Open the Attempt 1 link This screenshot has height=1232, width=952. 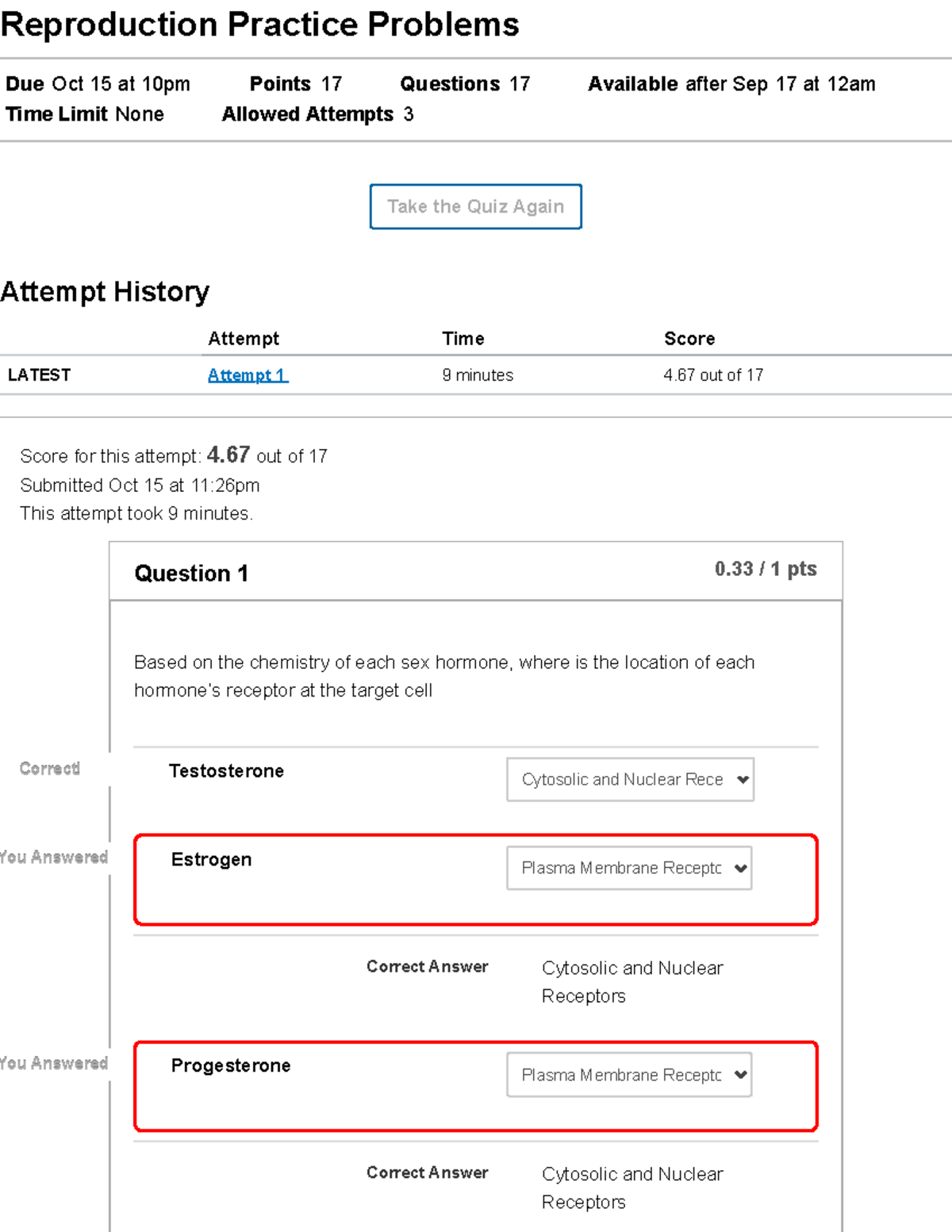(x=248, y=375)
